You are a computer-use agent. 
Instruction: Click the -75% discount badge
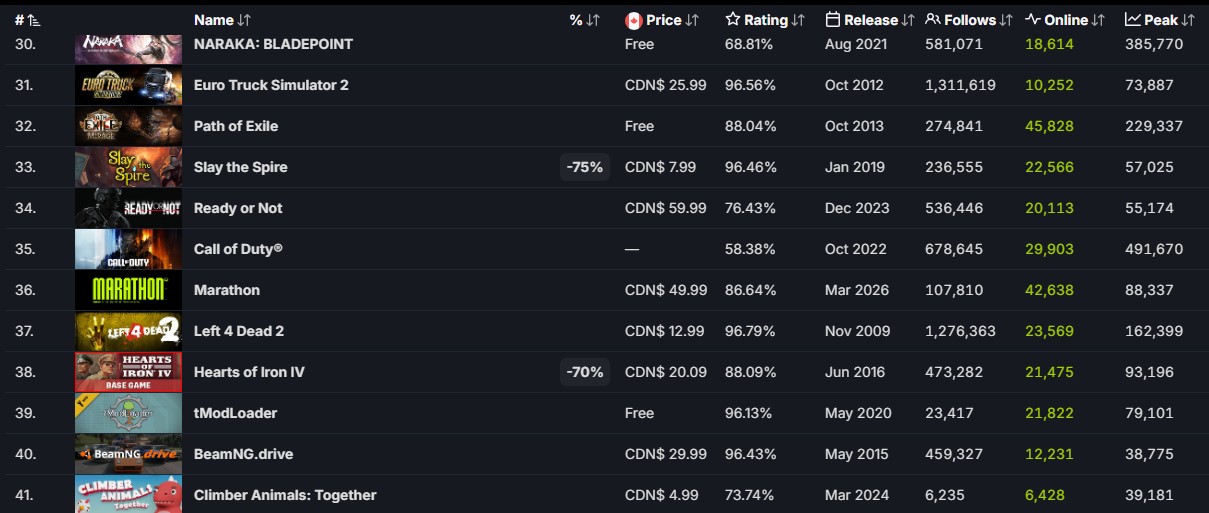[585, 167]
